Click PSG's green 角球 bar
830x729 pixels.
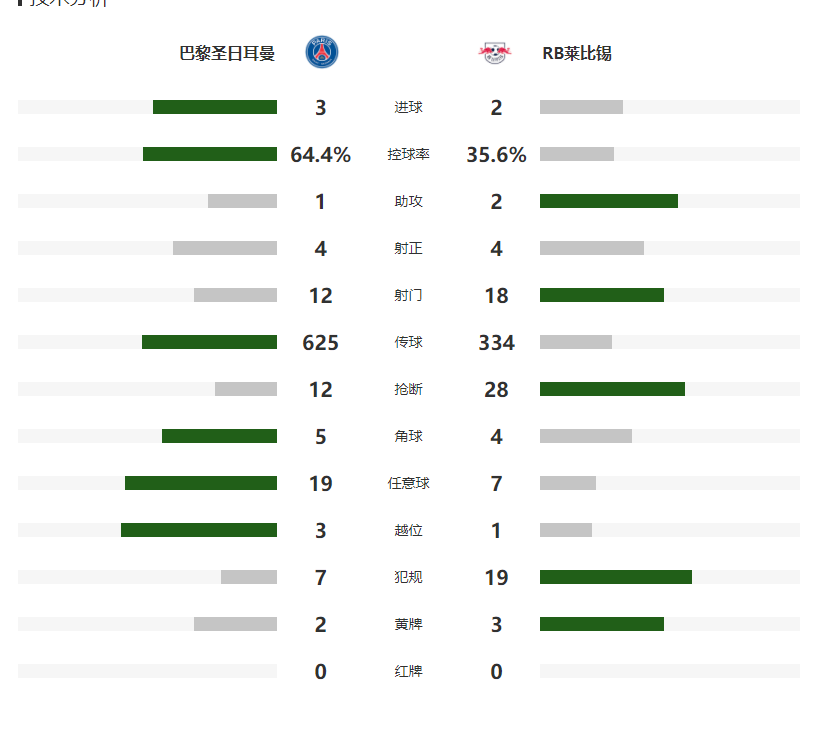pyautogui.click(x=219, y=436)
